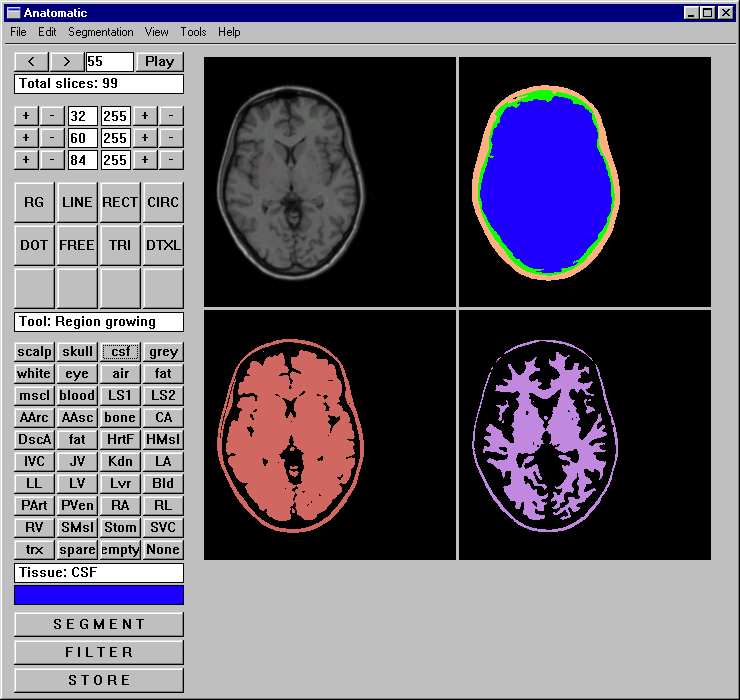Image resolution: width=740 pixels, height=700 pixels.
Task: Select the RG region growing tool
Action: click(34, 202)
